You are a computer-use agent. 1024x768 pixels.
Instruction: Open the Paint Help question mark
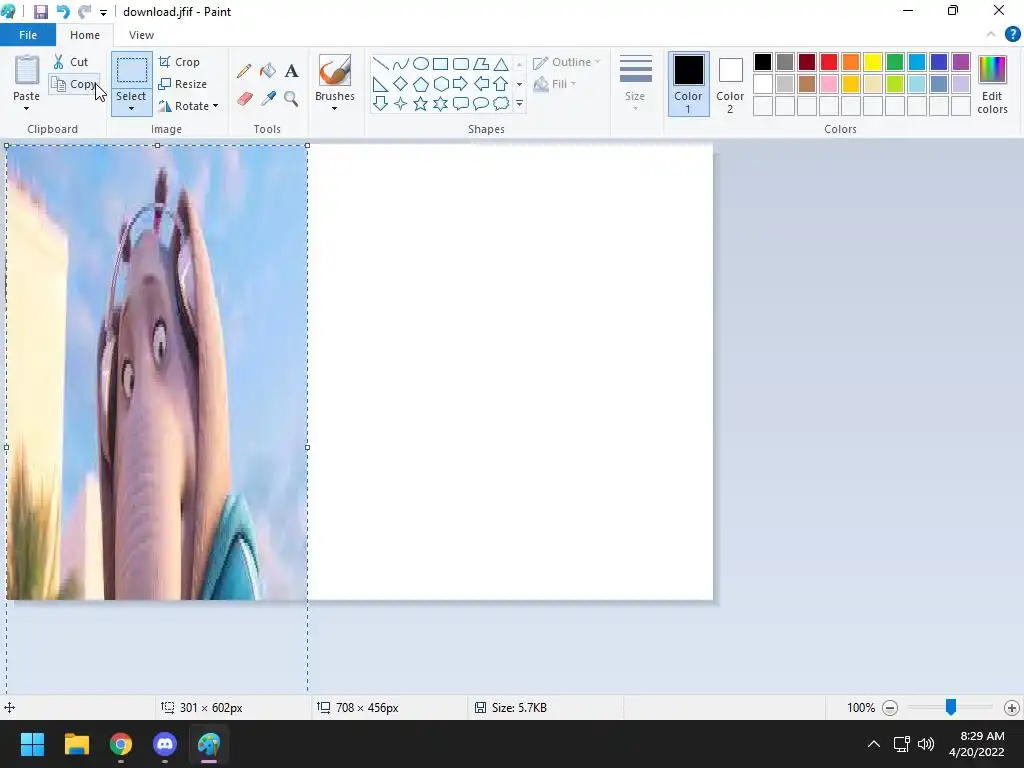click(x=1012, y=35)
